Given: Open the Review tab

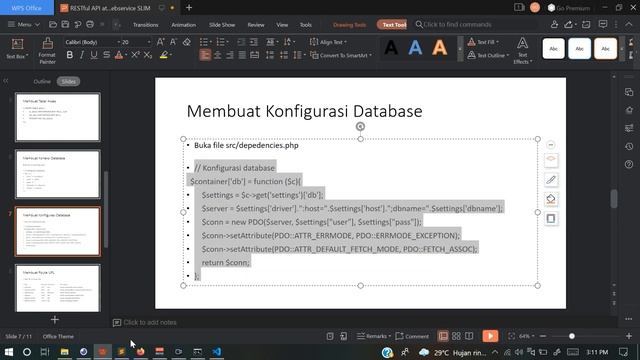Looking at the screenshot, I should tap(256, 25).
